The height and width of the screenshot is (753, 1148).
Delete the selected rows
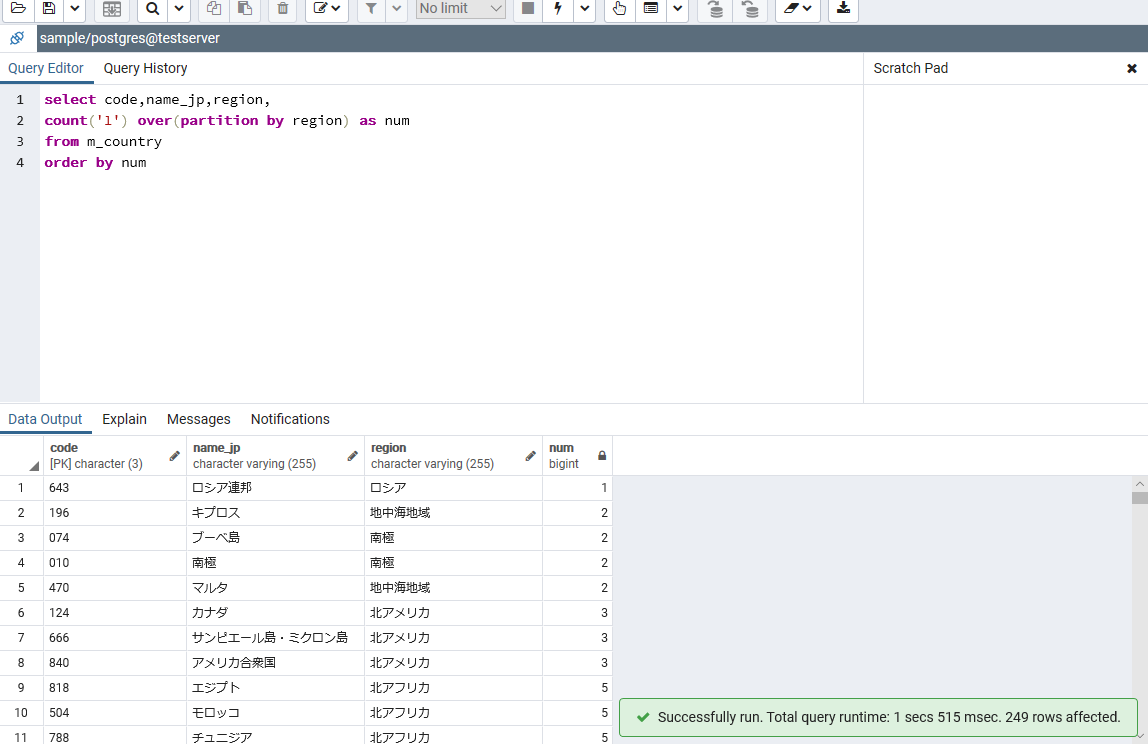283,10
